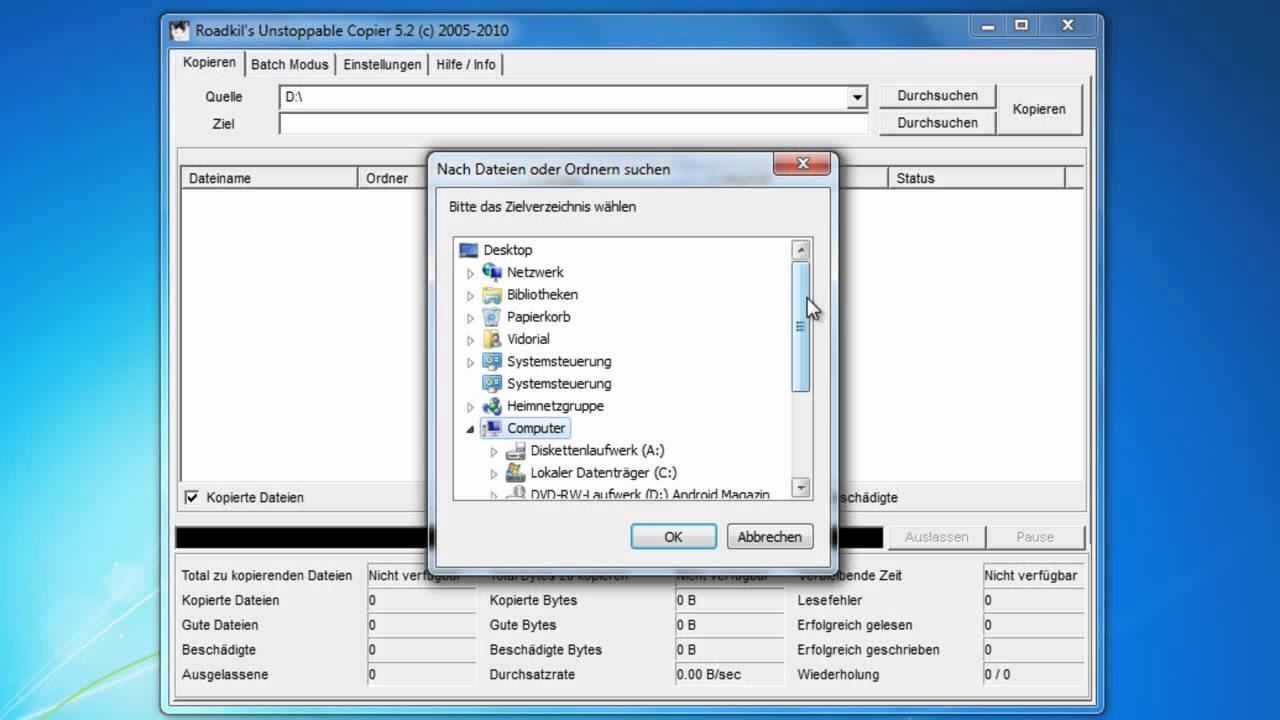
Task: Collapse the Computer tree node
Action: (470, 429)
